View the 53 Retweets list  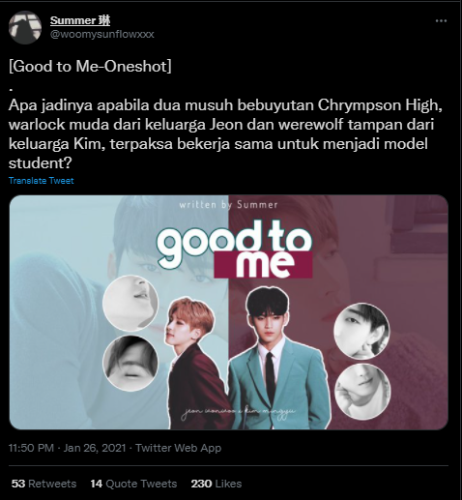(x=44, y=484)
